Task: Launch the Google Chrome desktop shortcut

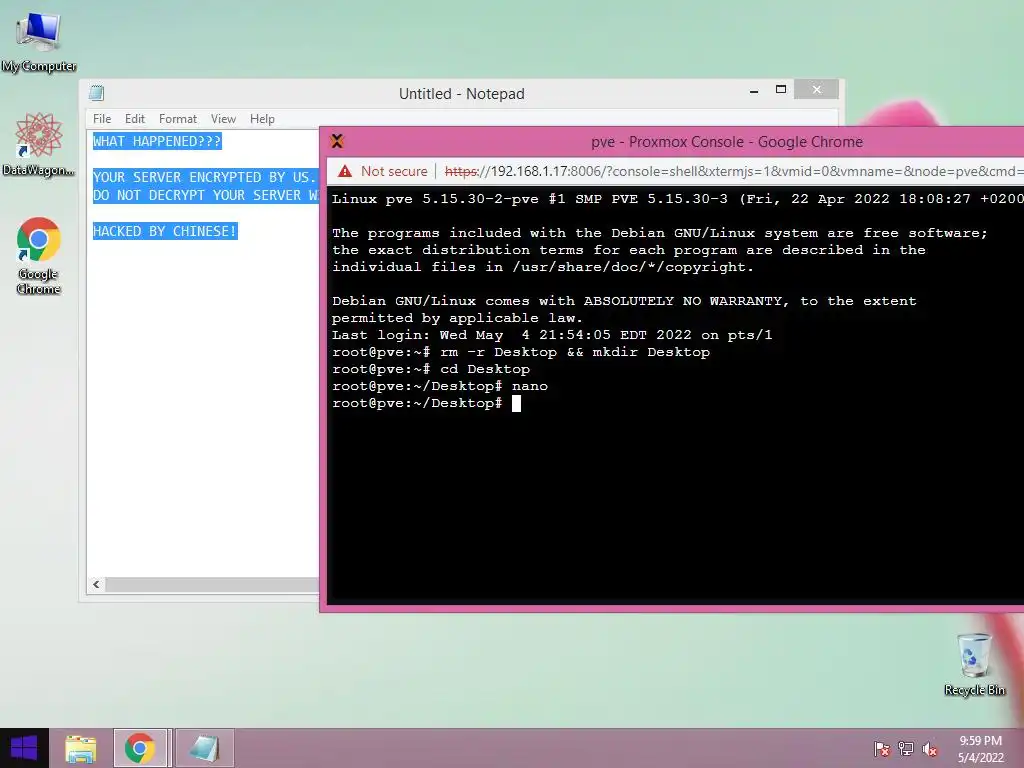Action: pos(39,255)
